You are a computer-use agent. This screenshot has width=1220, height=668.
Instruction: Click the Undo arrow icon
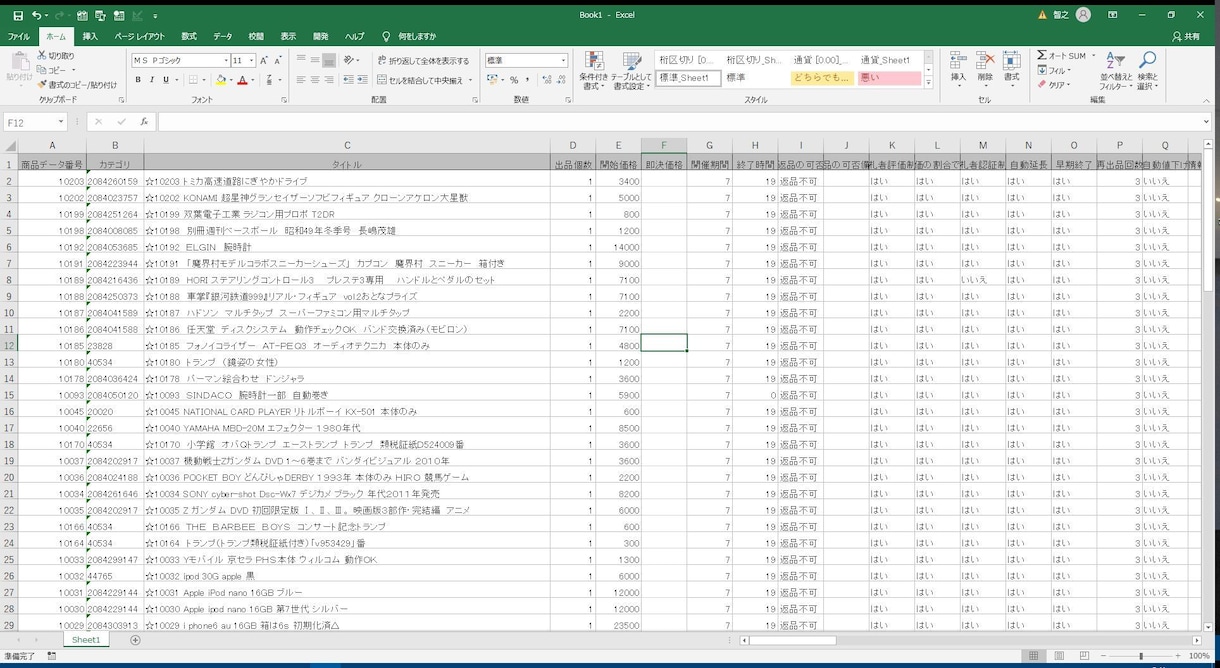(x=36, y=16)
